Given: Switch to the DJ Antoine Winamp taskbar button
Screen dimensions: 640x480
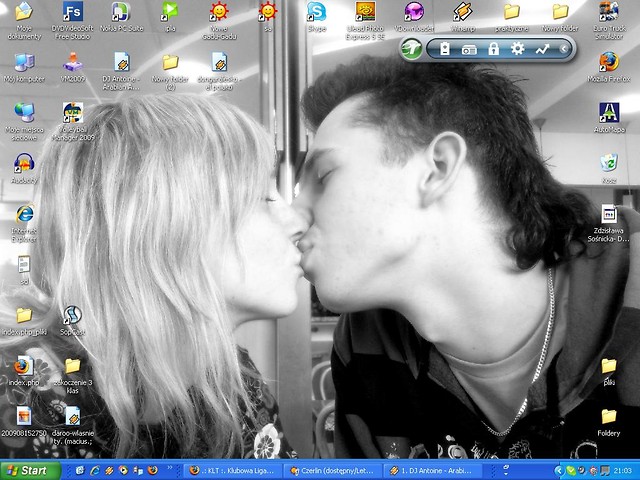Looking at the screenshot, I should pyautogui.click(x=431, y=471).
